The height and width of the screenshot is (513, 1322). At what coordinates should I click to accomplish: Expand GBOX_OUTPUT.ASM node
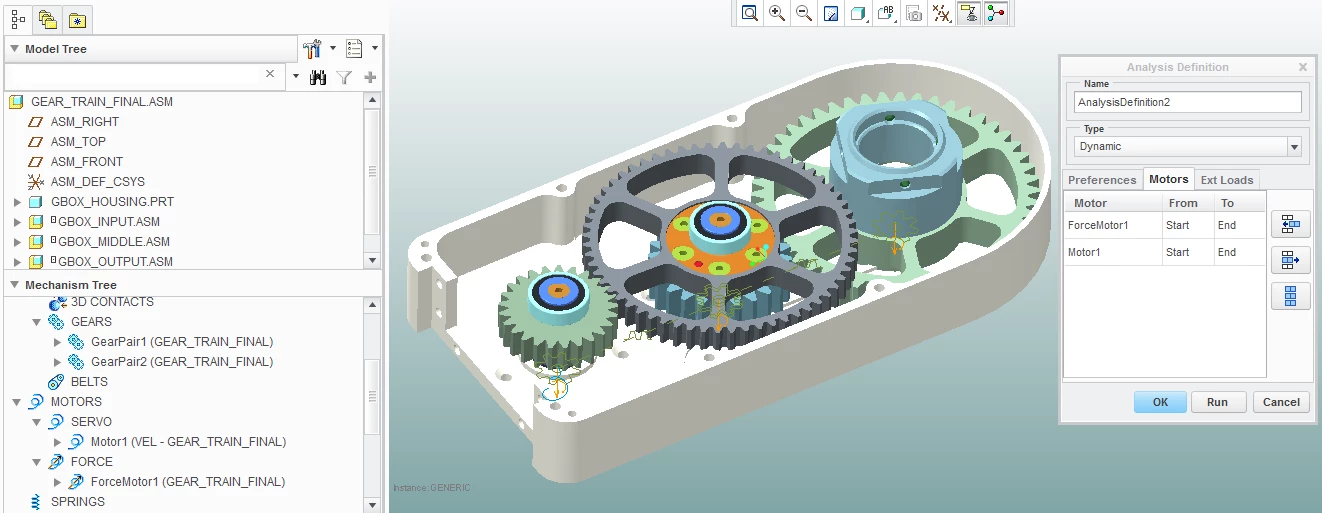pyautogui.click(x=17, y=262)
